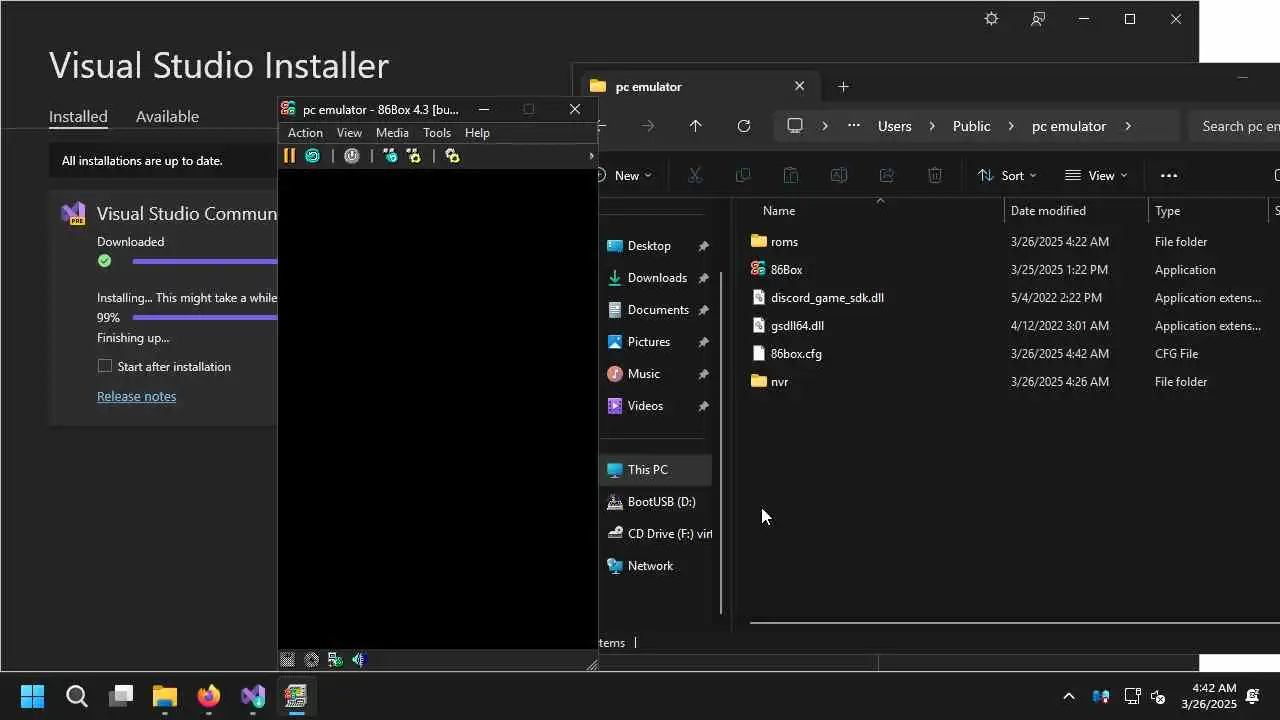Image resolution: width=1280 pixels, height=720 pixels.
Task: Click the Cut scissors icon in Explorer
Action: 695,176
